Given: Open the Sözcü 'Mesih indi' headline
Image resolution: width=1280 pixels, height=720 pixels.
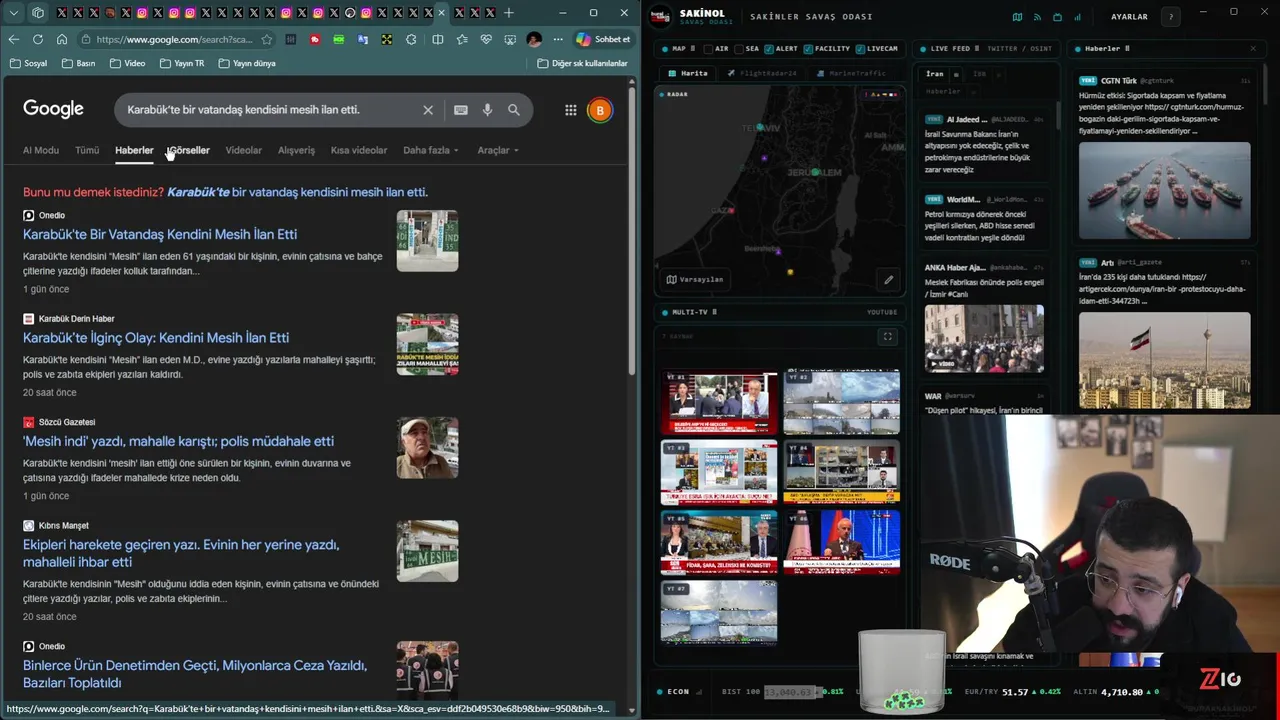Looking at the screenshot, I should tap(178, 441).
